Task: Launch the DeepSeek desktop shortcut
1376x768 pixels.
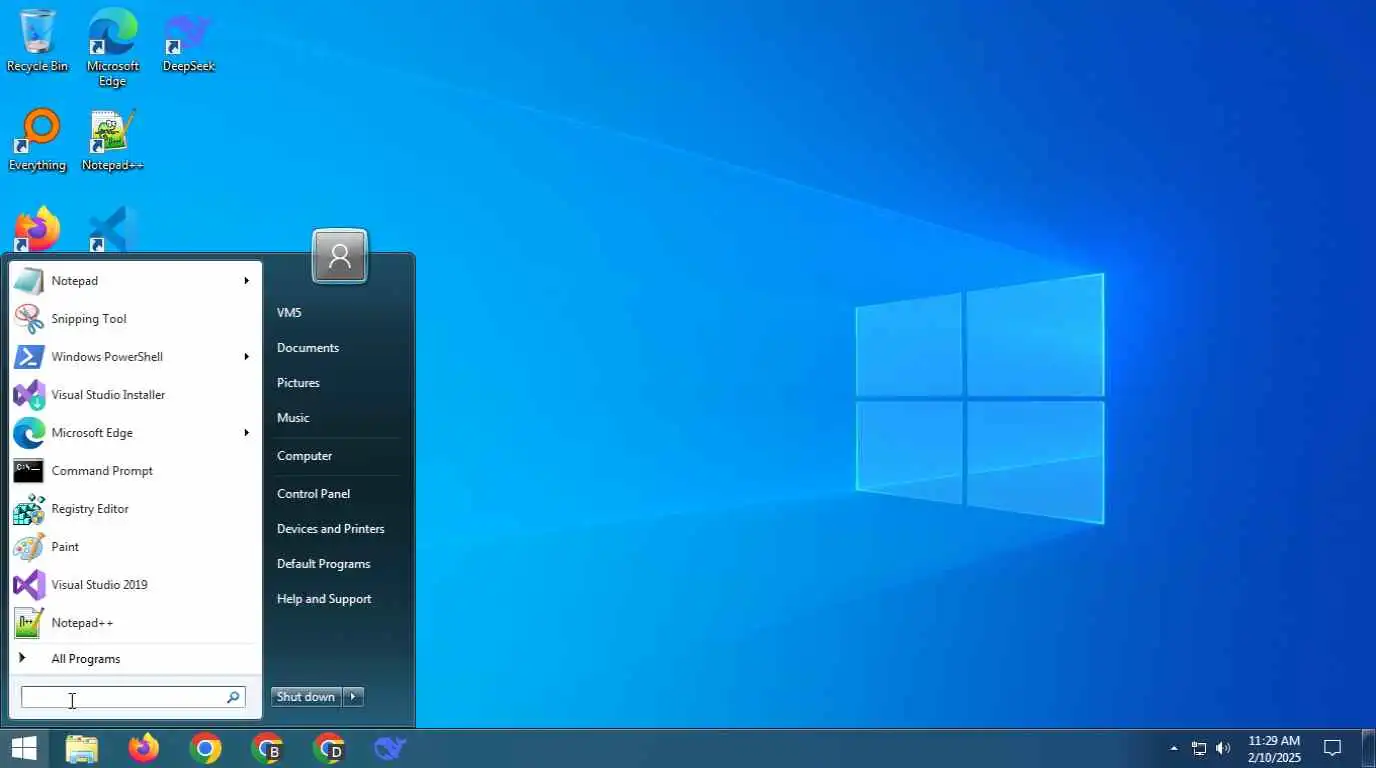Action: point(188,40)
